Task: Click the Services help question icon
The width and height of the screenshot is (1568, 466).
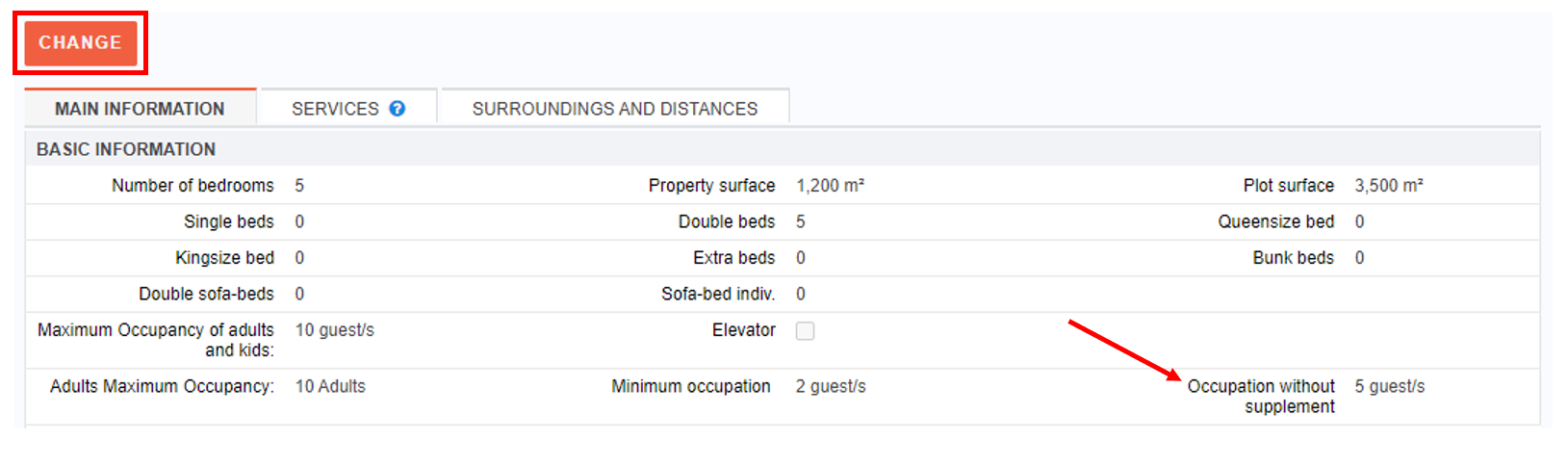Action: pos(398,109)
